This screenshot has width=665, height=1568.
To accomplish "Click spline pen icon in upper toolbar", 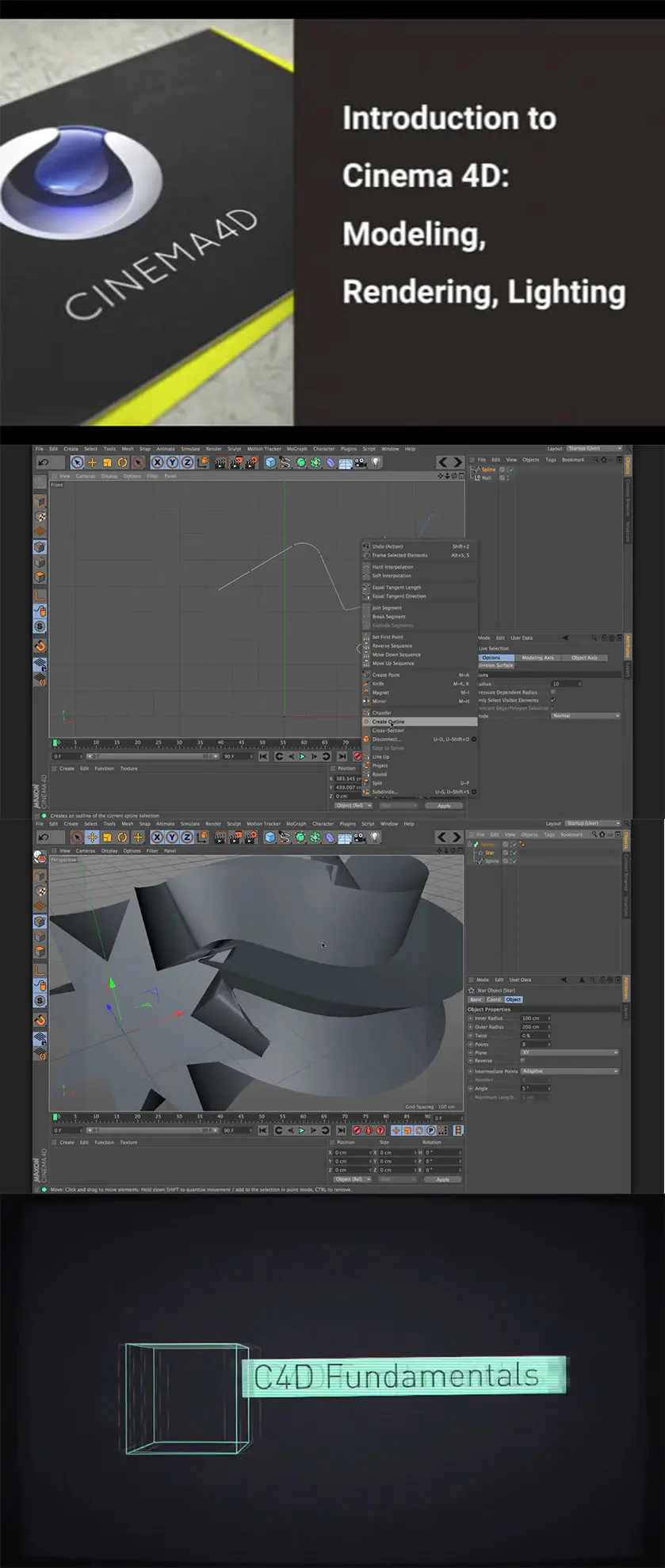I will (x=285, y=462).
